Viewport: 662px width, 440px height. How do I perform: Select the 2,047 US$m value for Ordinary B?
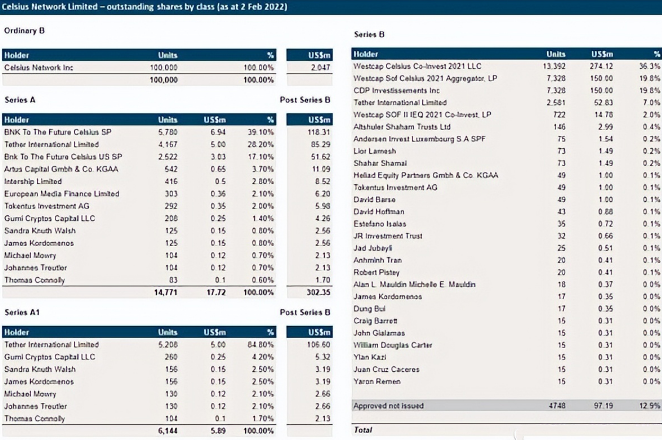tap(320, 68)
